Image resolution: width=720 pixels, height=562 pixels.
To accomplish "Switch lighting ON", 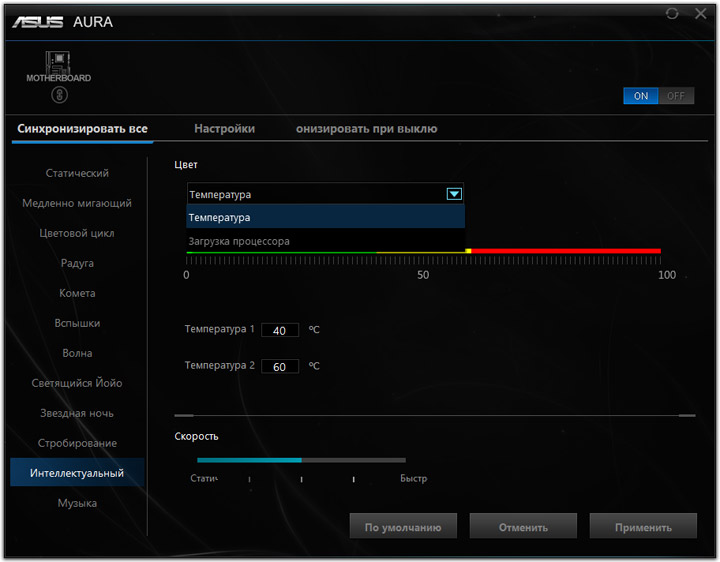I will [641, 96].
